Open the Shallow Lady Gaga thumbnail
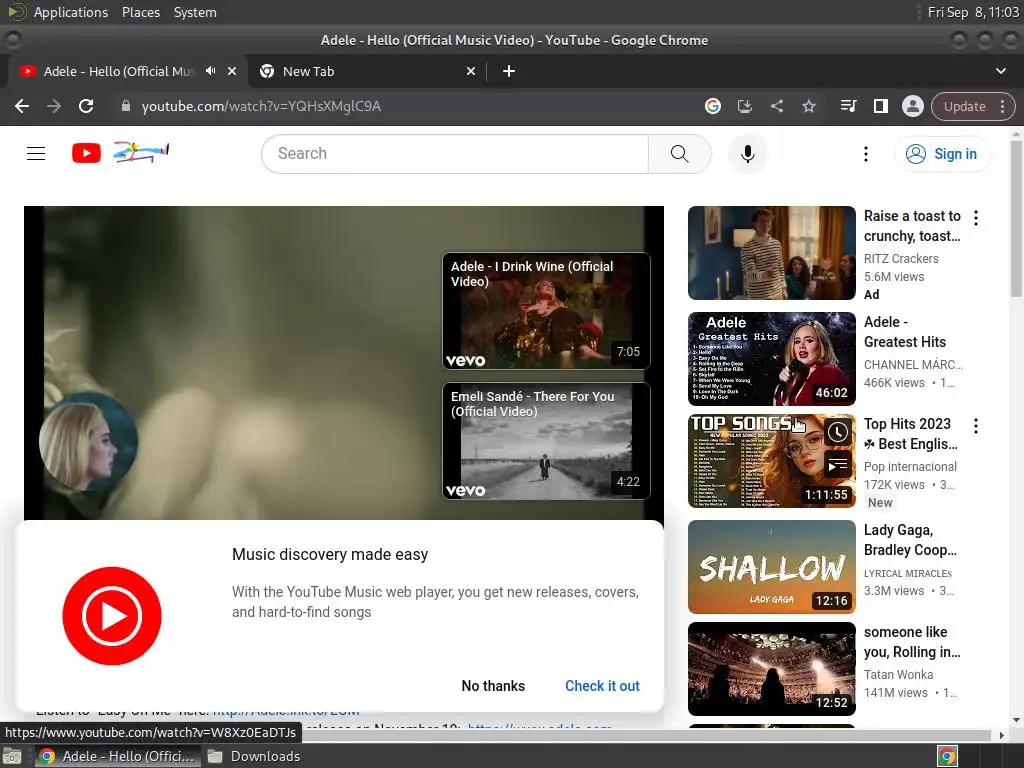The width and height of the screenshot is (1024, 768). 771,567
